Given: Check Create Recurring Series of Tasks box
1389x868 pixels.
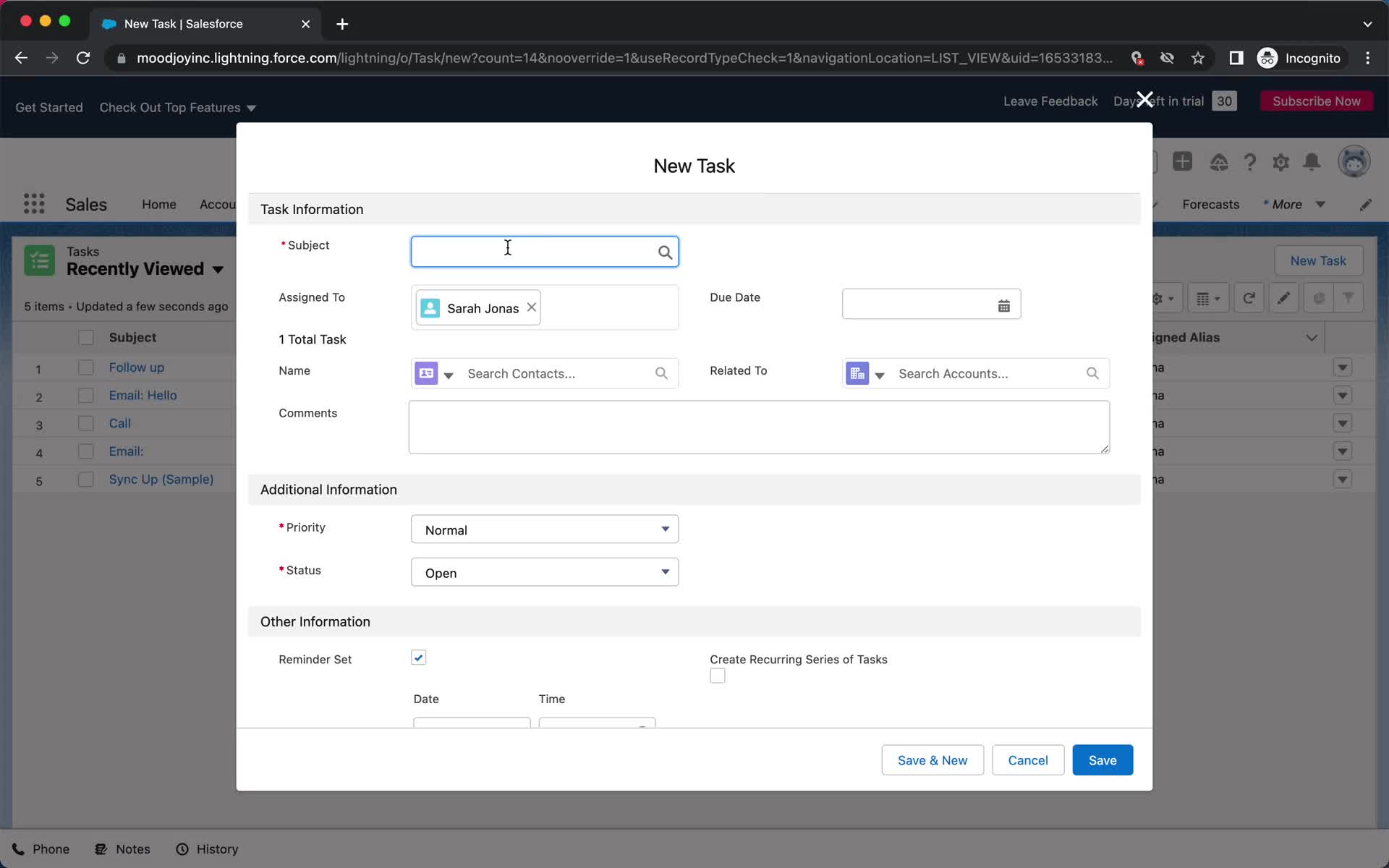Looking at the screenshot, I should (718, 676).
